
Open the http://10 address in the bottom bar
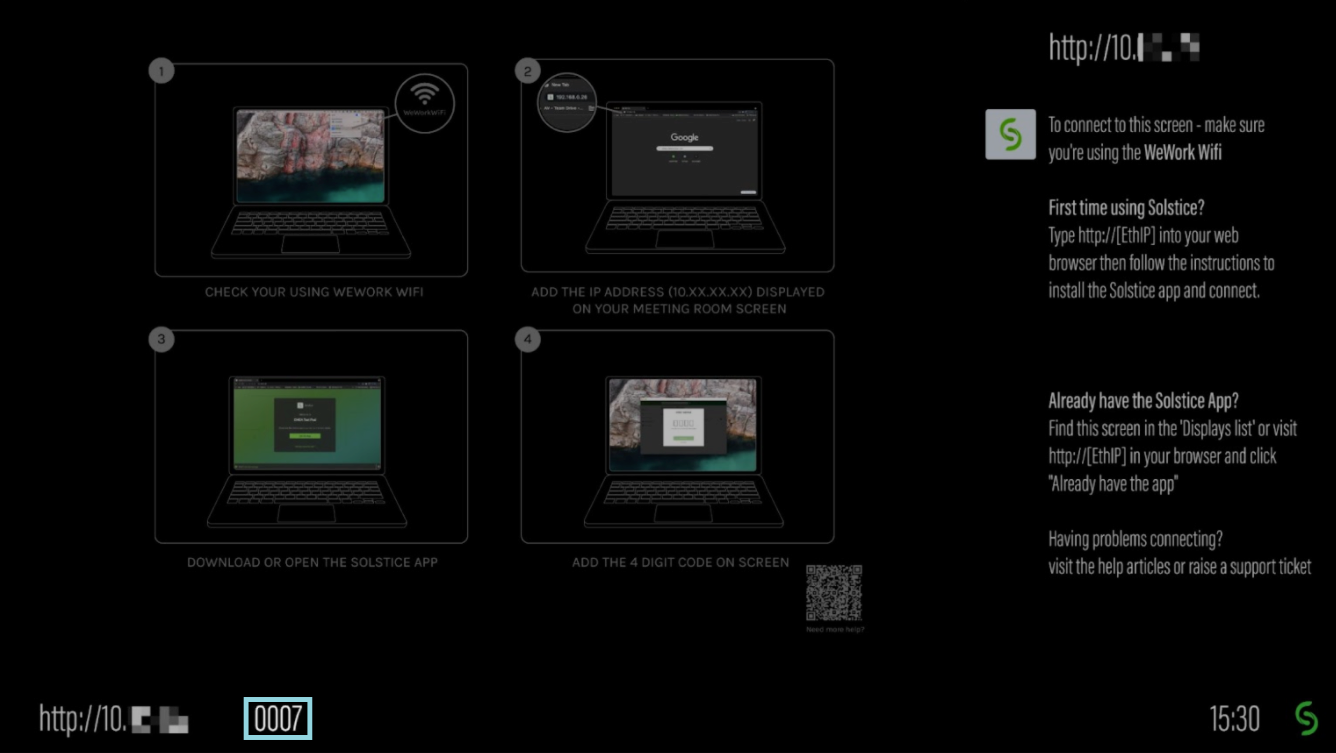click(x=113, y=719)
